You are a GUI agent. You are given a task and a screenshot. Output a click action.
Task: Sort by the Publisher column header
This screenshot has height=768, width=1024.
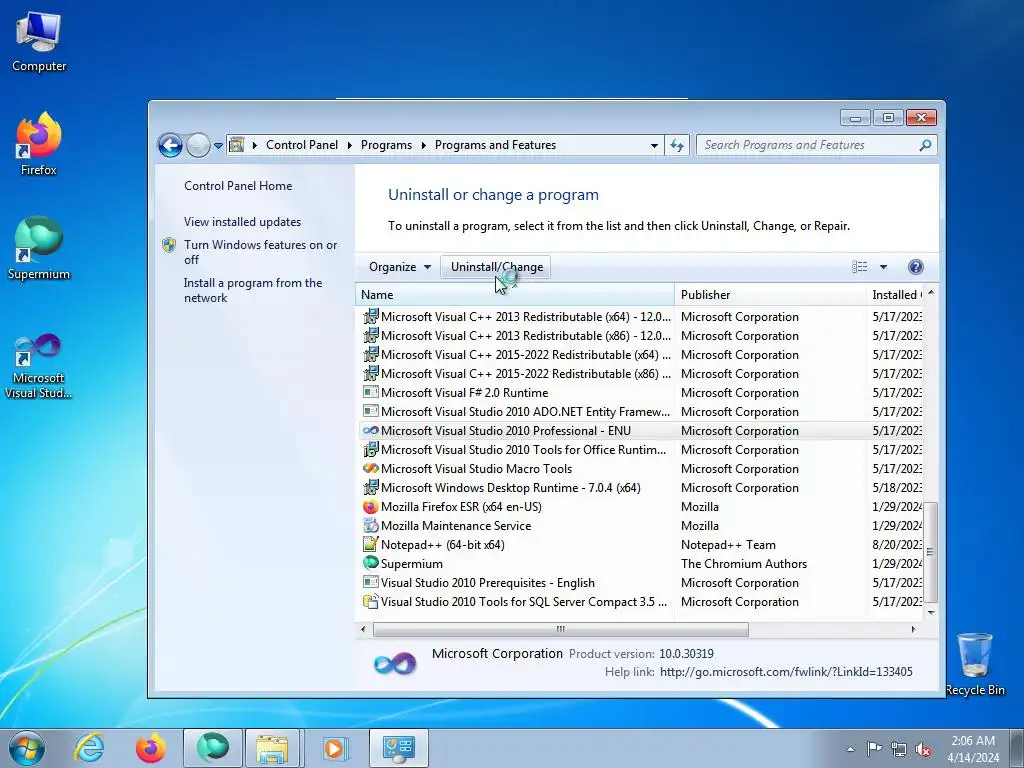[x=771, y=295]
